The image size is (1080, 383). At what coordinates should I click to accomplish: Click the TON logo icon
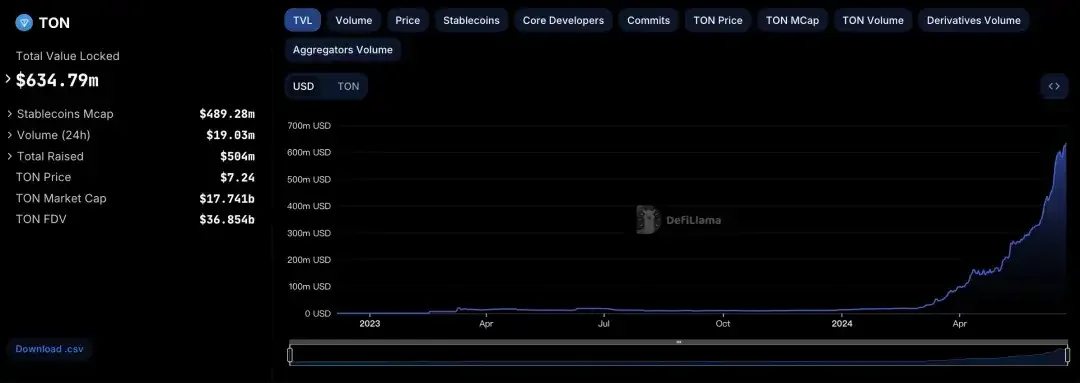(x=25, y=23)
